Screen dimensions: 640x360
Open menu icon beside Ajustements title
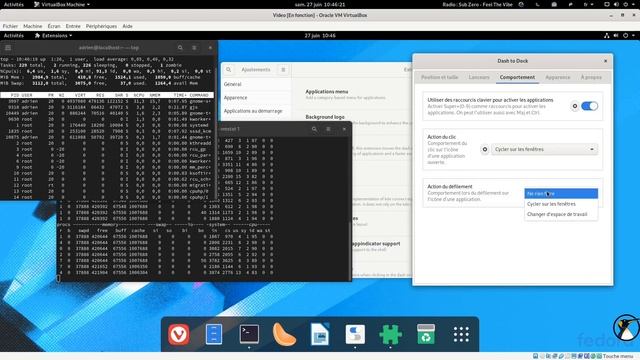tap(283, 70)
